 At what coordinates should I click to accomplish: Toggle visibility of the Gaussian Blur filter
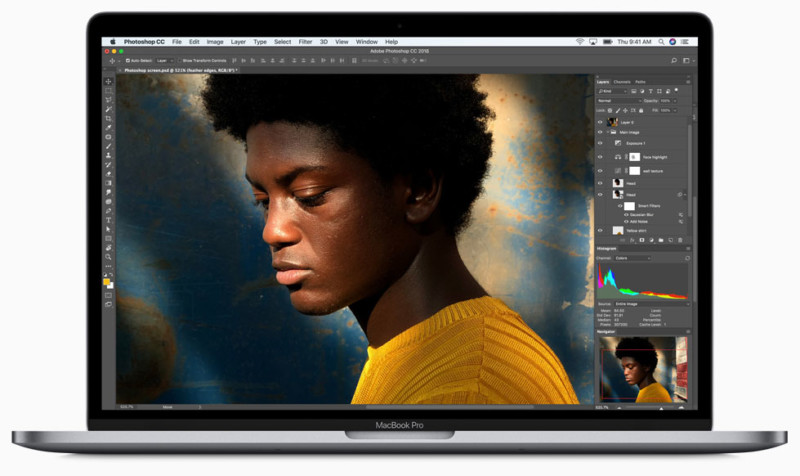click(x=626, y=215)
